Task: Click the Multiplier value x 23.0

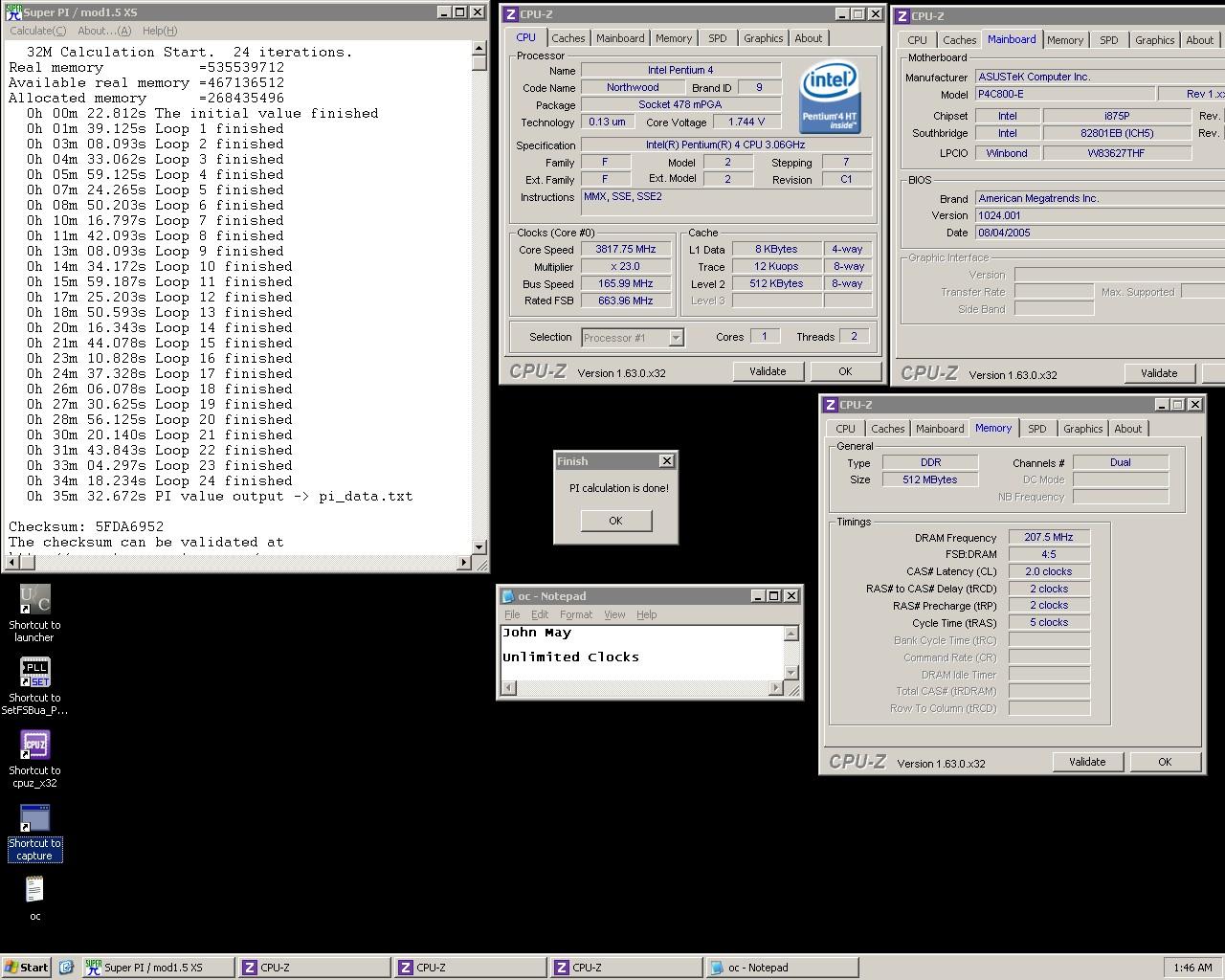Action: [626, 266]
